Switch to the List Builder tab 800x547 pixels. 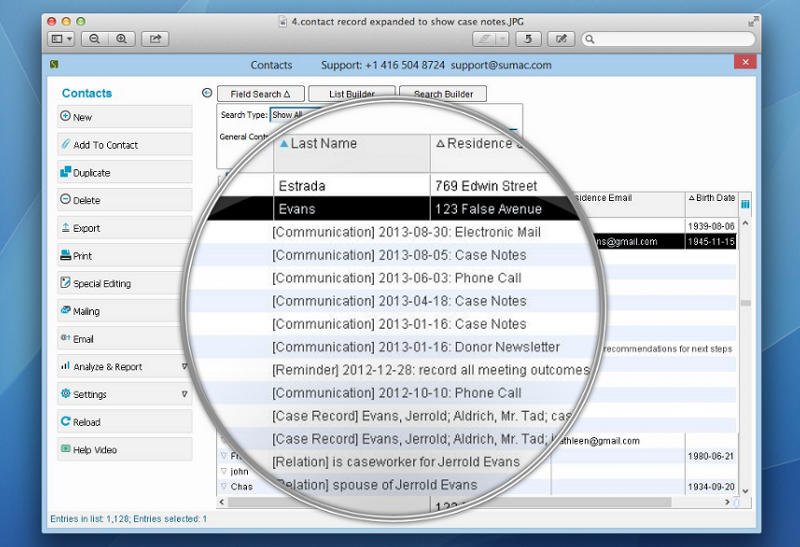(x=352, y=94)
